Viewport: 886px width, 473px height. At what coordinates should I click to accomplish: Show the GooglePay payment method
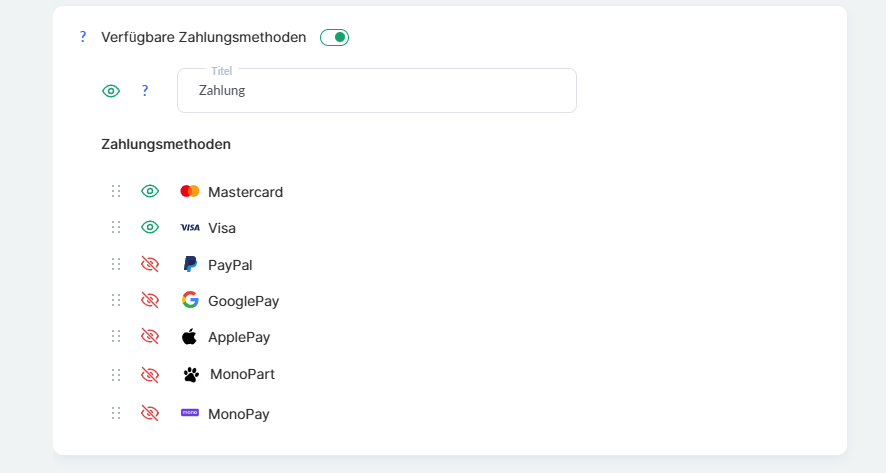[x=150, y=300]
